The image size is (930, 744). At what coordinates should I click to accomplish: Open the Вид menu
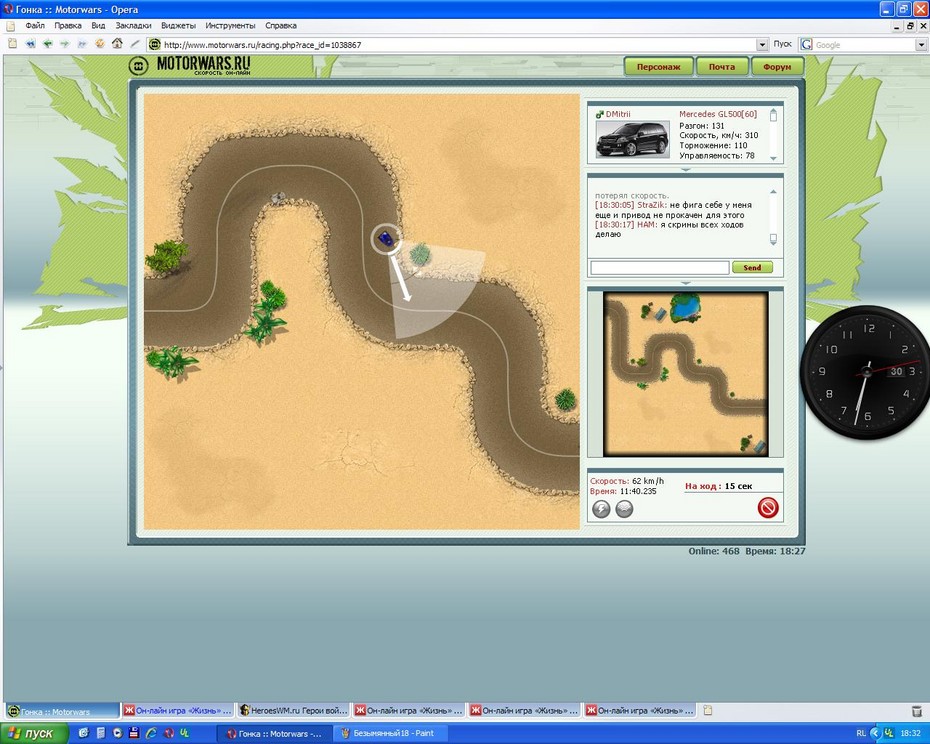tap(98, 26)
